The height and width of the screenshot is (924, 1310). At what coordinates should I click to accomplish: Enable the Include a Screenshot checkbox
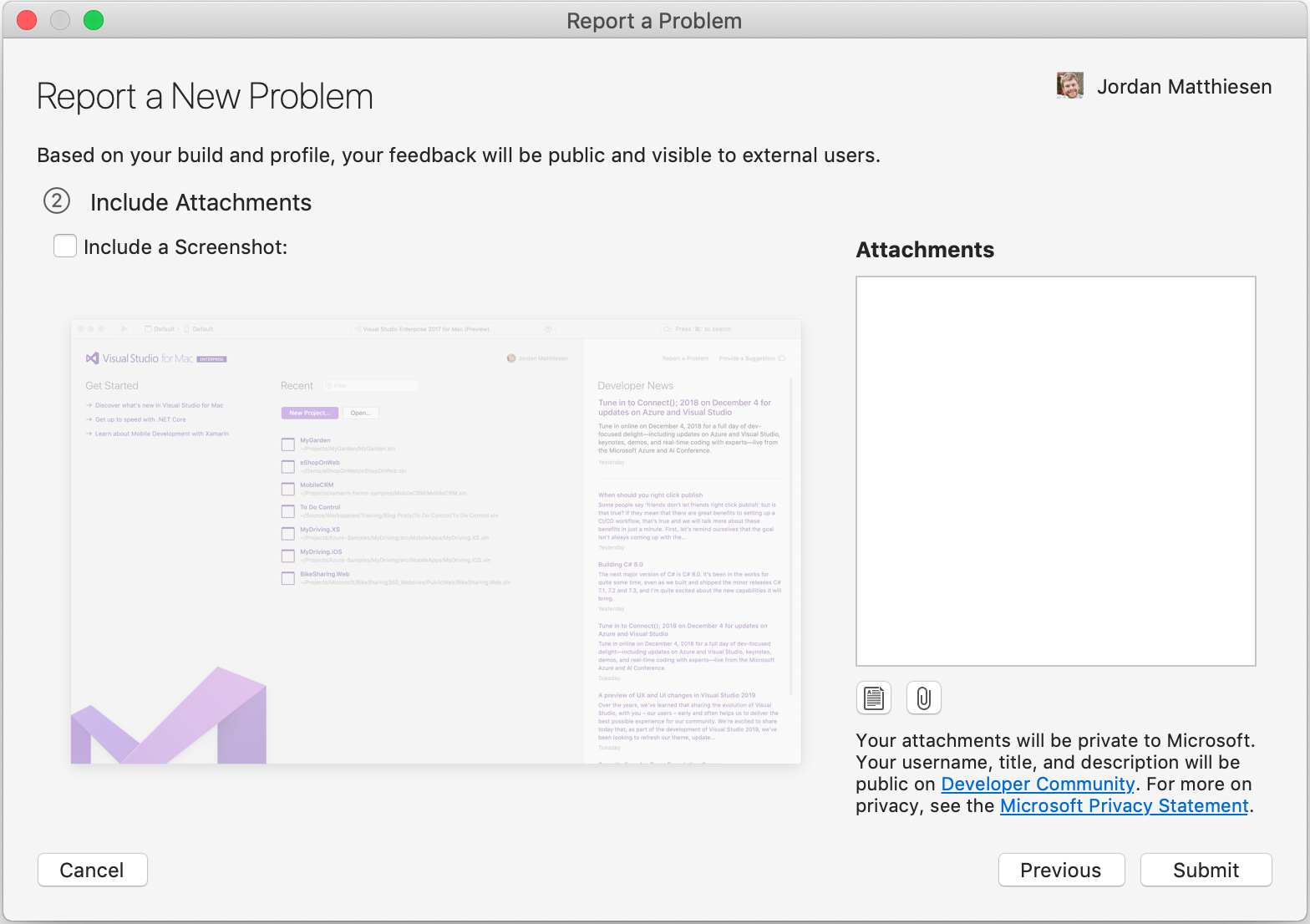pos(65,246)
